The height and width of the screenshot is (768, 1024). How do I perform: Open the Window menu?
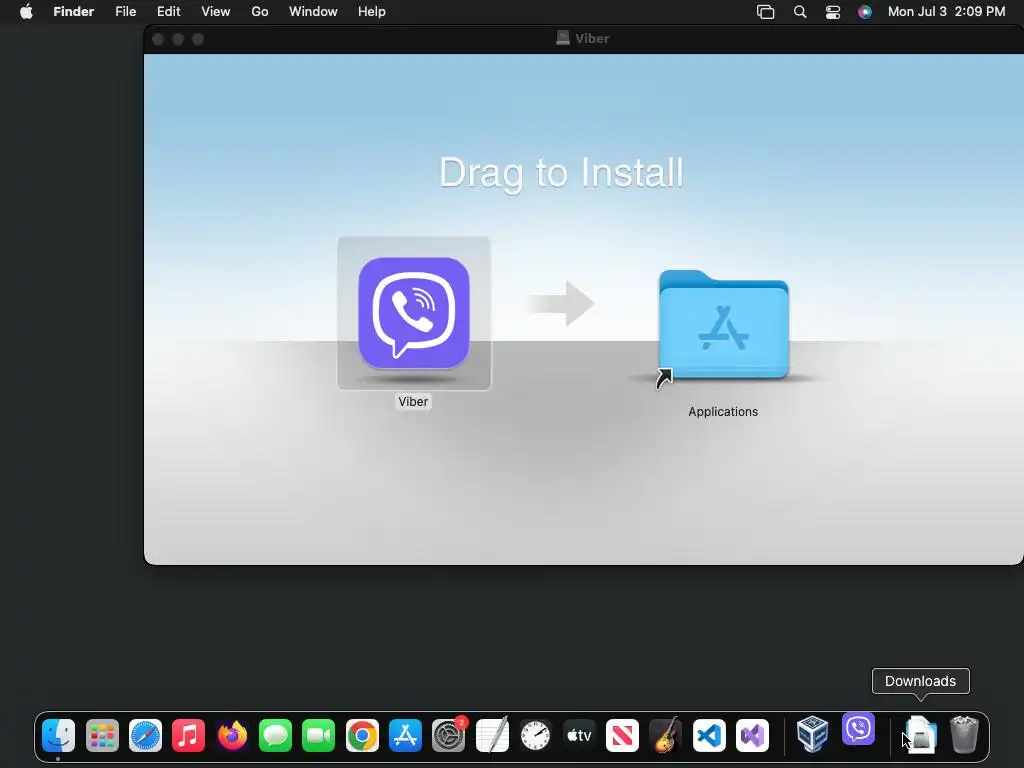tap(313, 12)
